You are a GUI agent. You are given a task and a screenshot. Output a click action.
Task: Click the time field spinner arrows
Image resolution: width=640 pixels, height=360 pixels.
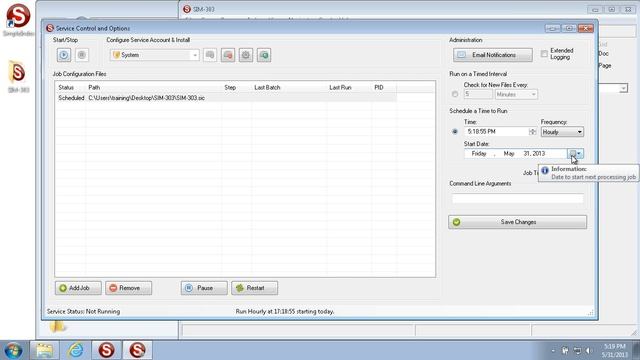click(532, 132)
